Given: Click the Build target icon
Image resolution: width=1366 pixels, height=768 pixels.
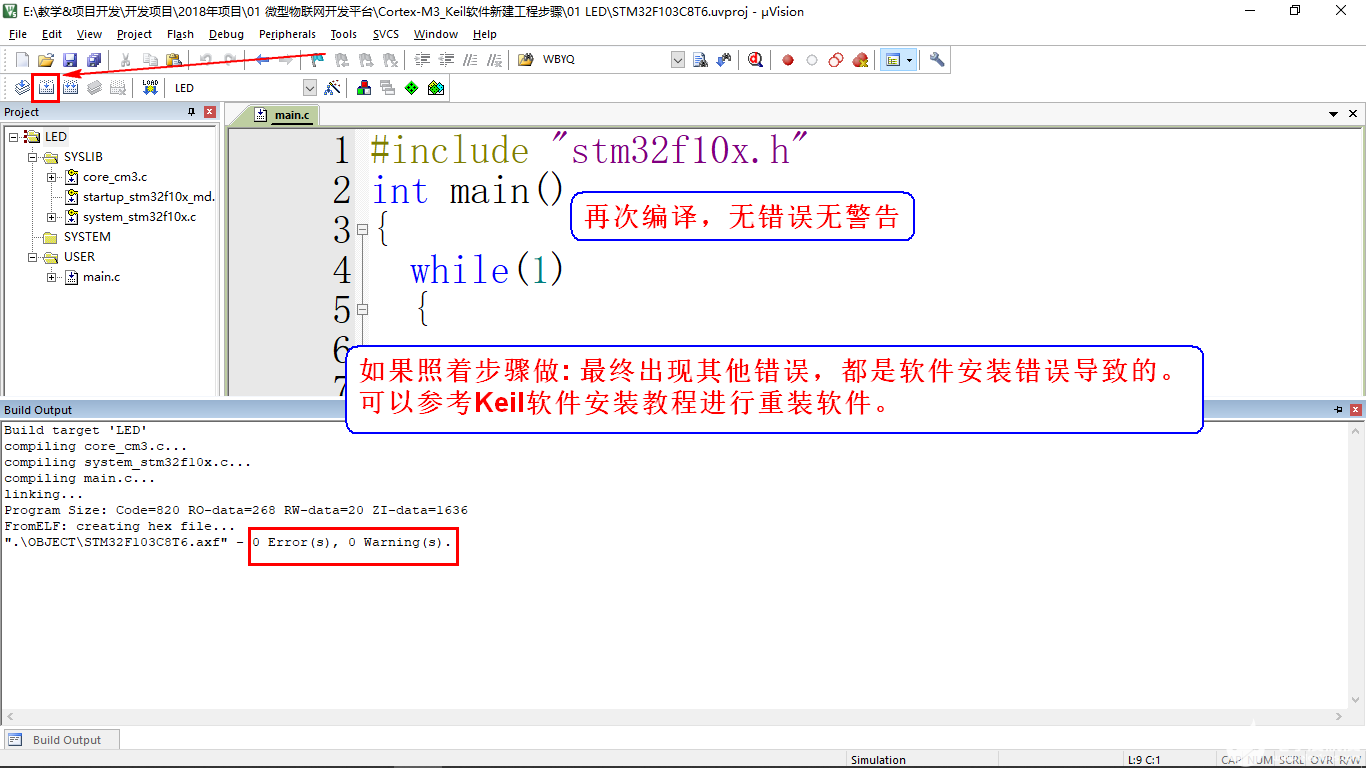Looking at the screenshot, I should point(46,88).
